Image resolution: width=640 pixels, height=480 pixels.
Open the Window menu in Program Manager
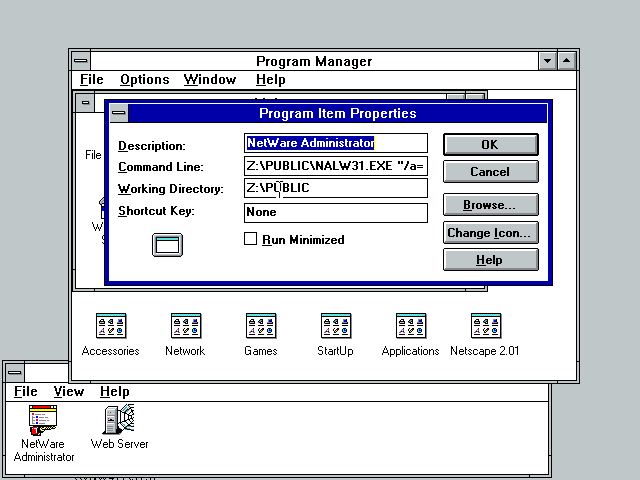[210, 80]
